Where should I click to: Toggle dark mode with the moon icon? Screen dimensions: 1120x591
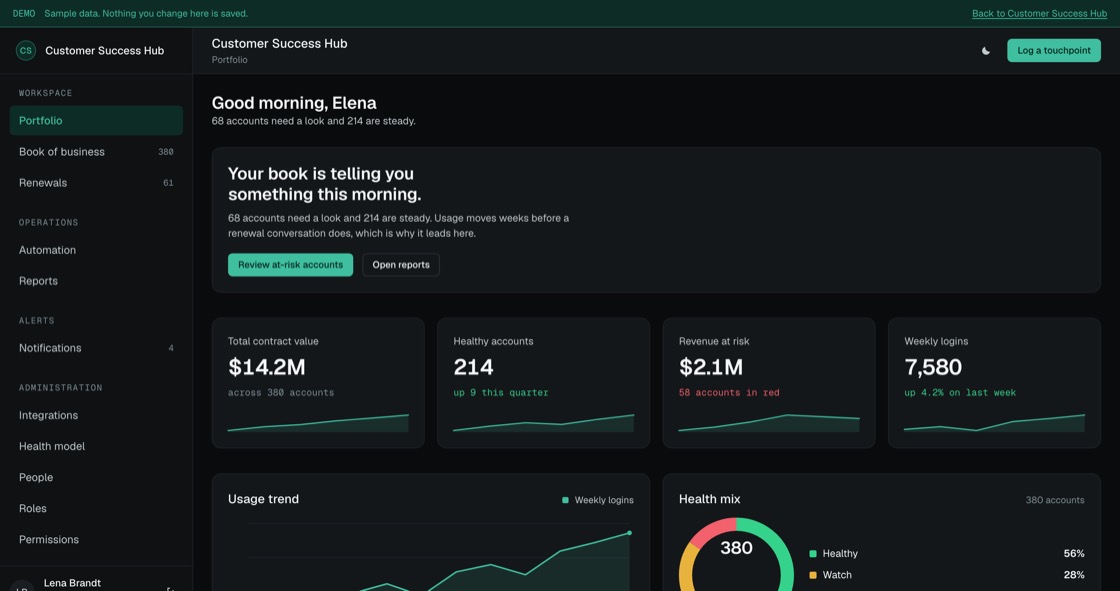(x=986, y=51)
